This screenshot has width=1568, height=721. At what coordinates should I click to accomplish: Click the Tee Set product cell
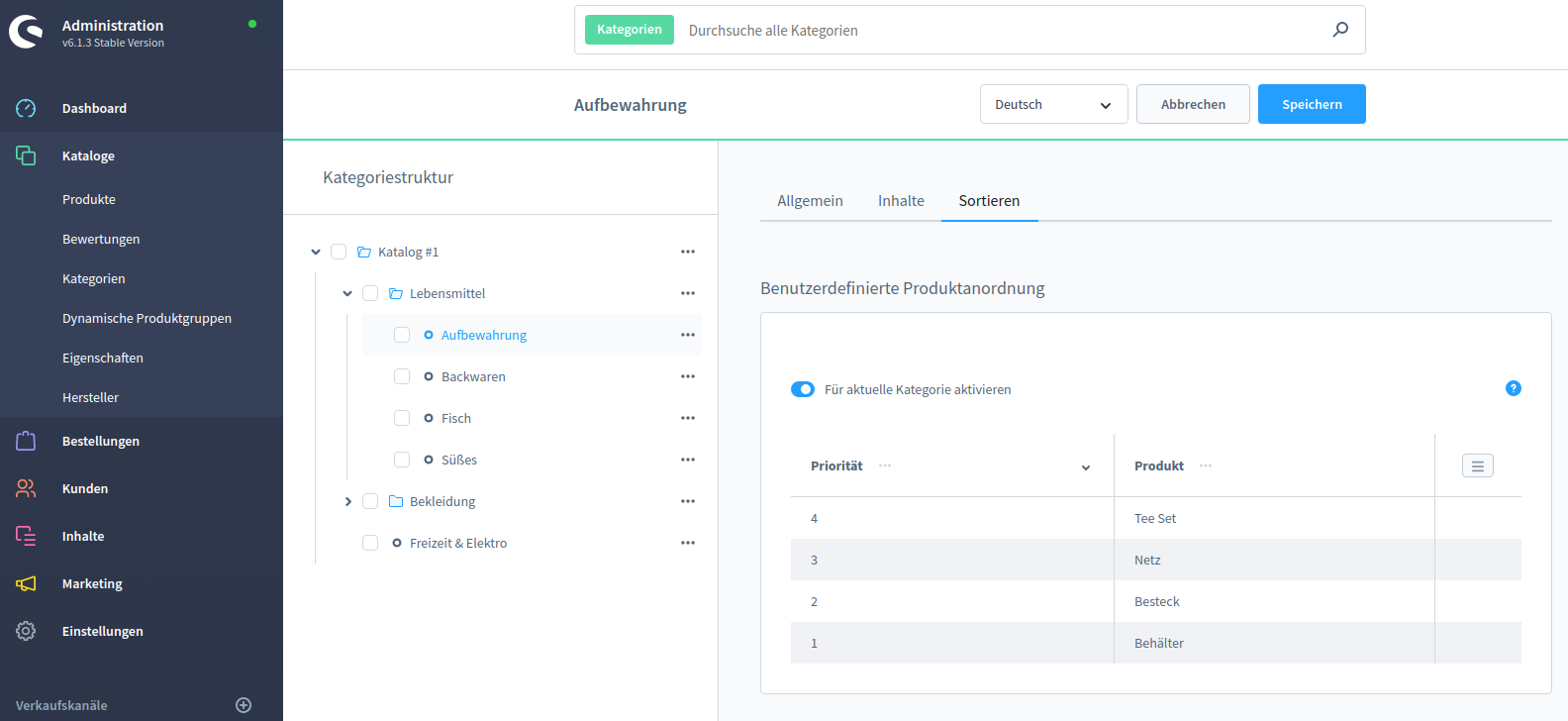click(x=1274, y=518)
